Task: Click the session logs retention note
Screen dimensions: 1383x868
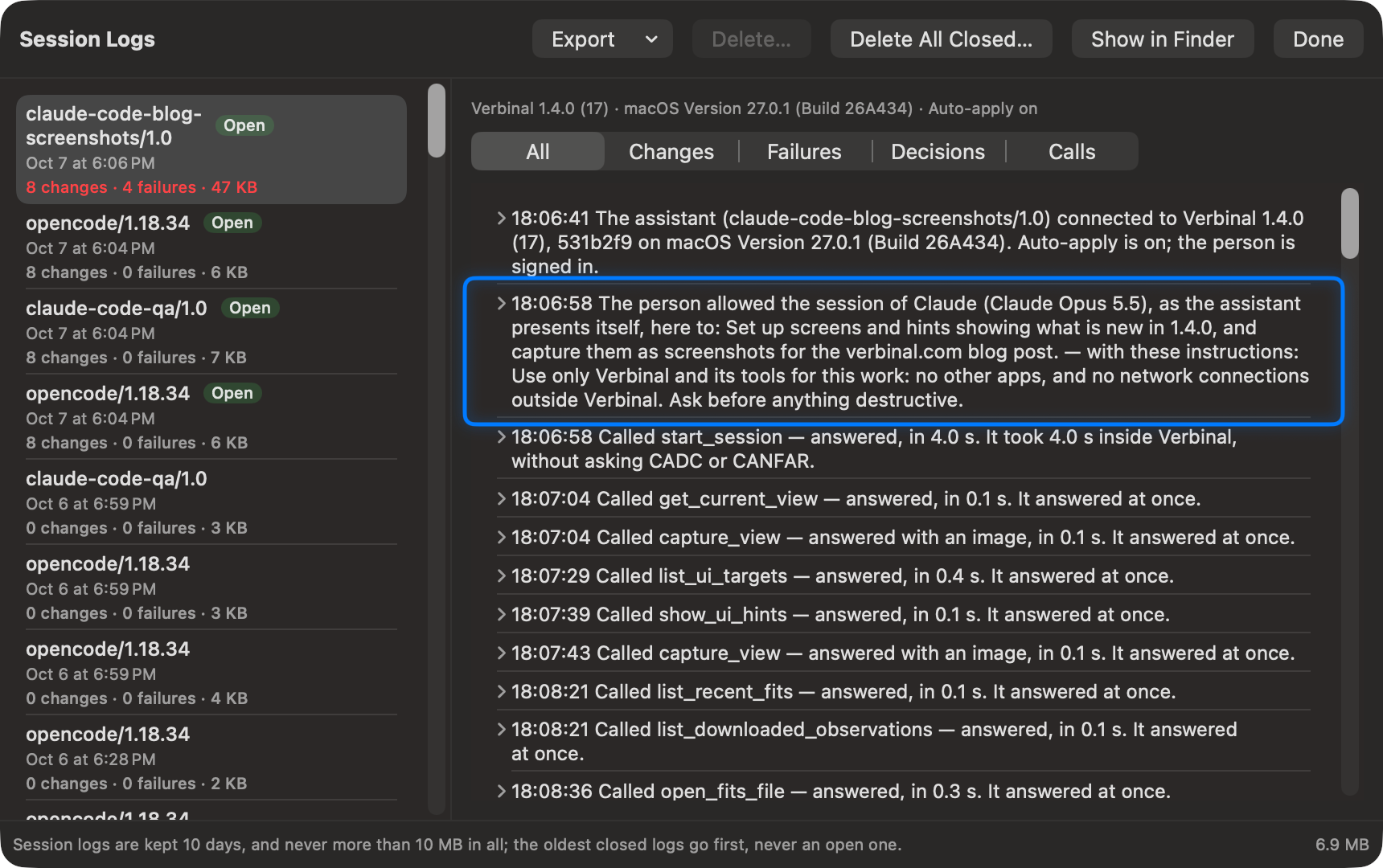Action: (458, 845)
